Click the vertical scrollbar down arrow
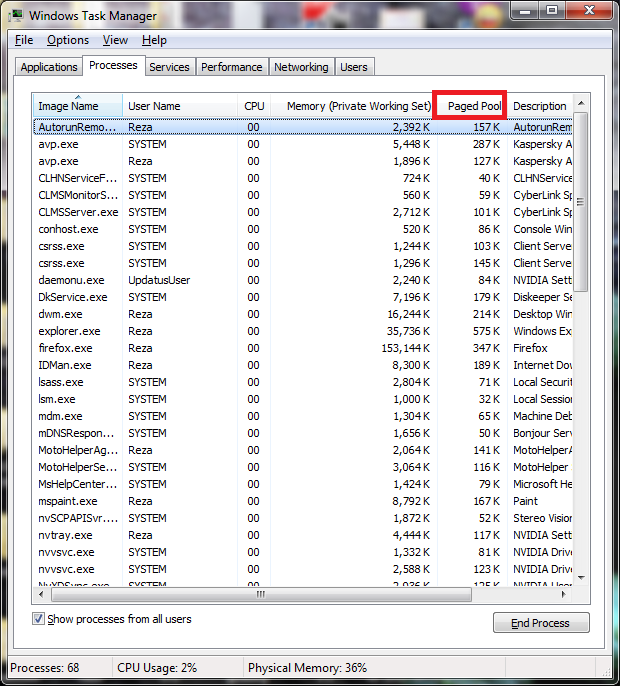The image size is (620, 686). [580, 579]
